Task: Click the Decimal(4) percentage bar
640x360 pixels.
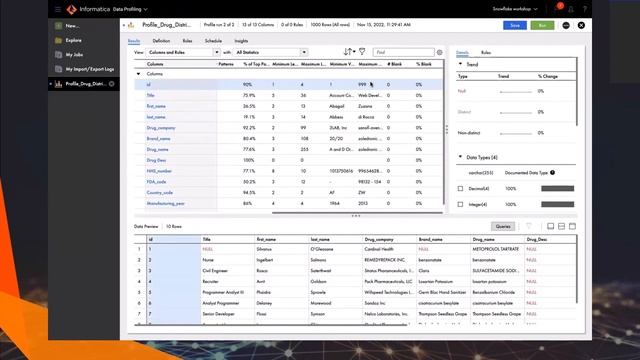Action: 558,189
